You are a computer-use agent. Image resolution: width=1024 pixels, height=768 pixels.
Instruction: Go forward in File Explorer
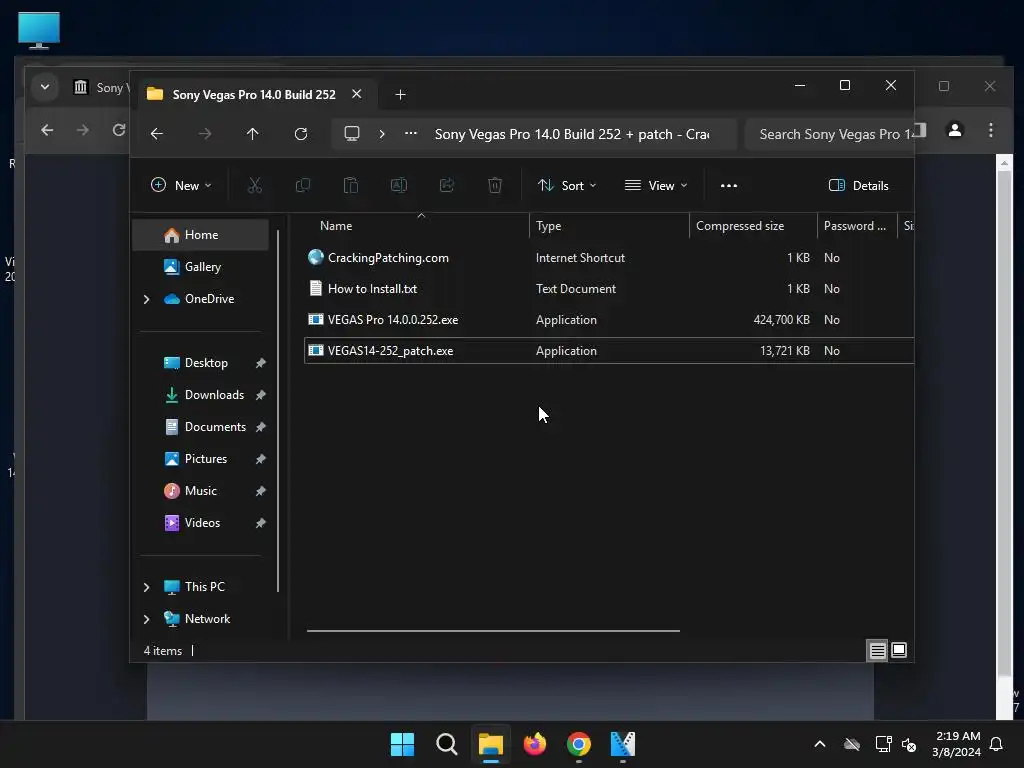tap(204, 134)
